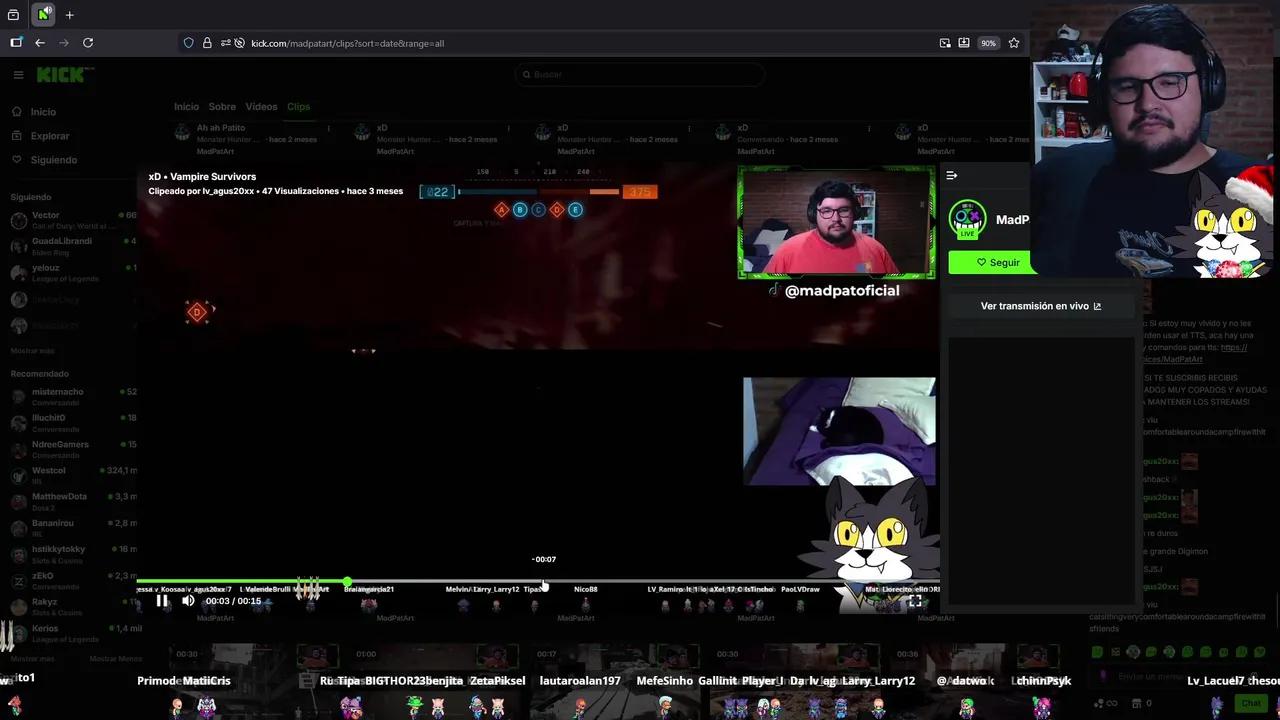This screenshot has height=720, width=1280.
Task: Click the Kick tab with audio icon
Action: 44,15
